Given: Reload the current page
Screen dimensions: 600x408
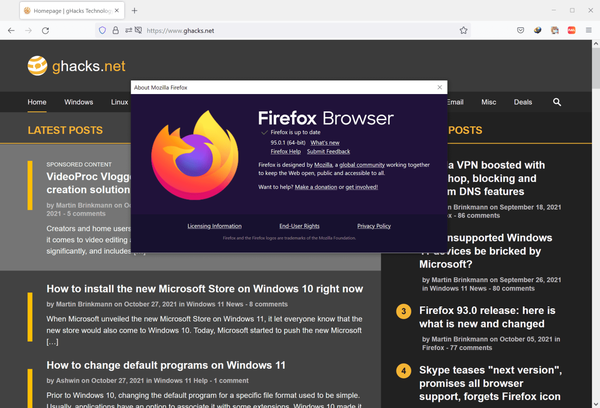Looking at the screenshot, I should tap(59, 30).
